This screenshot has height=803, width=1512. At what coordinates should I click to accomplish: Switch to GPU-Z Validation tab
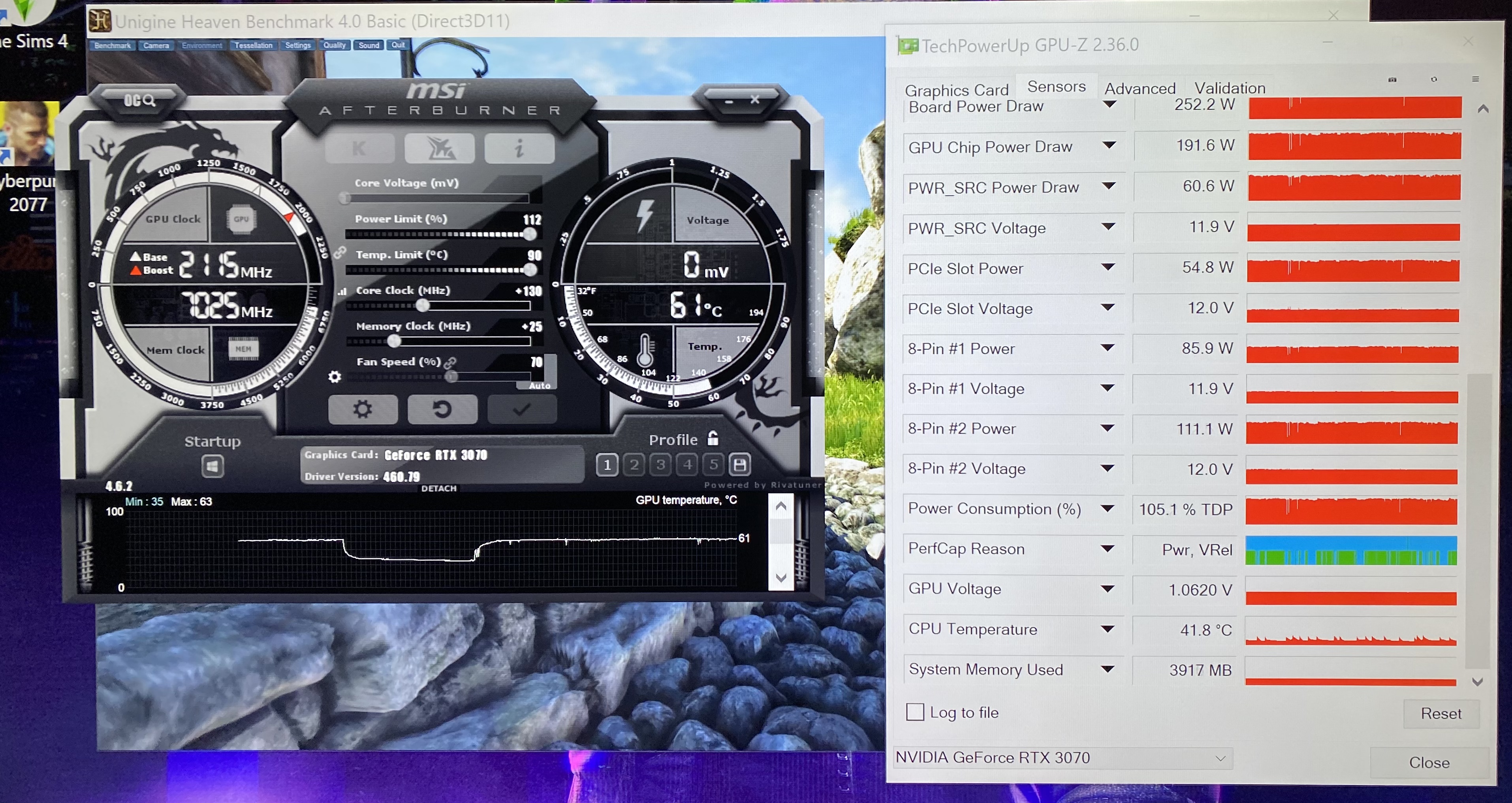point(1230,88)
